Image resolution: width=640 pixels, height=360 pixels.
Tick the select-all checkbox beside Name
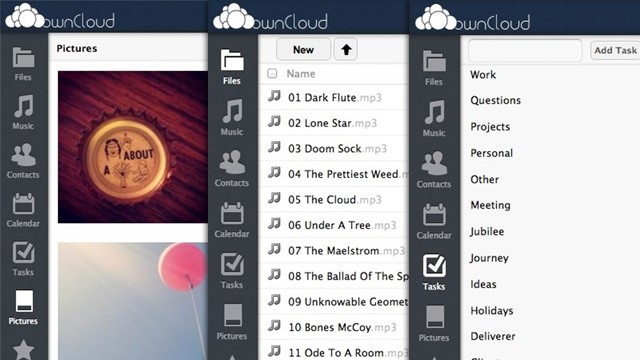[272, 73]
